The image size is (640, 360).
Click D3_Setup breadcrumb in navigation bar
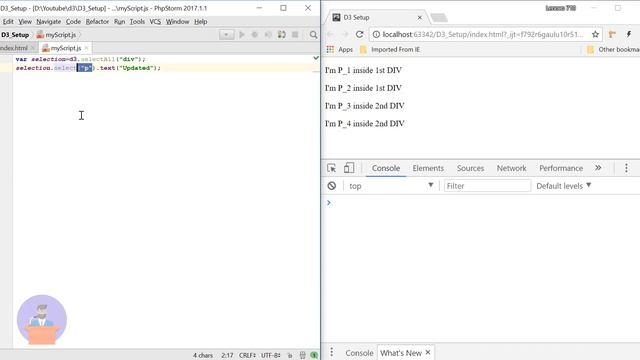pos(15,35)
